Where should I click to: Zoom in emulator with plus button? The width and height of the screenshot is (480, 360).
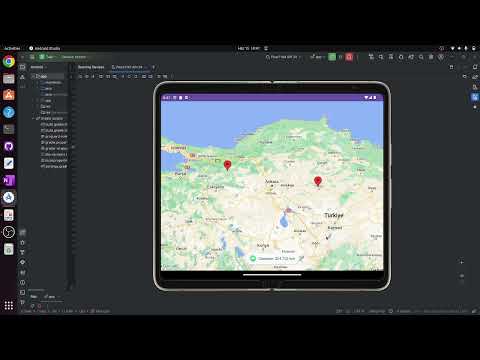click(x=462, y=262)
